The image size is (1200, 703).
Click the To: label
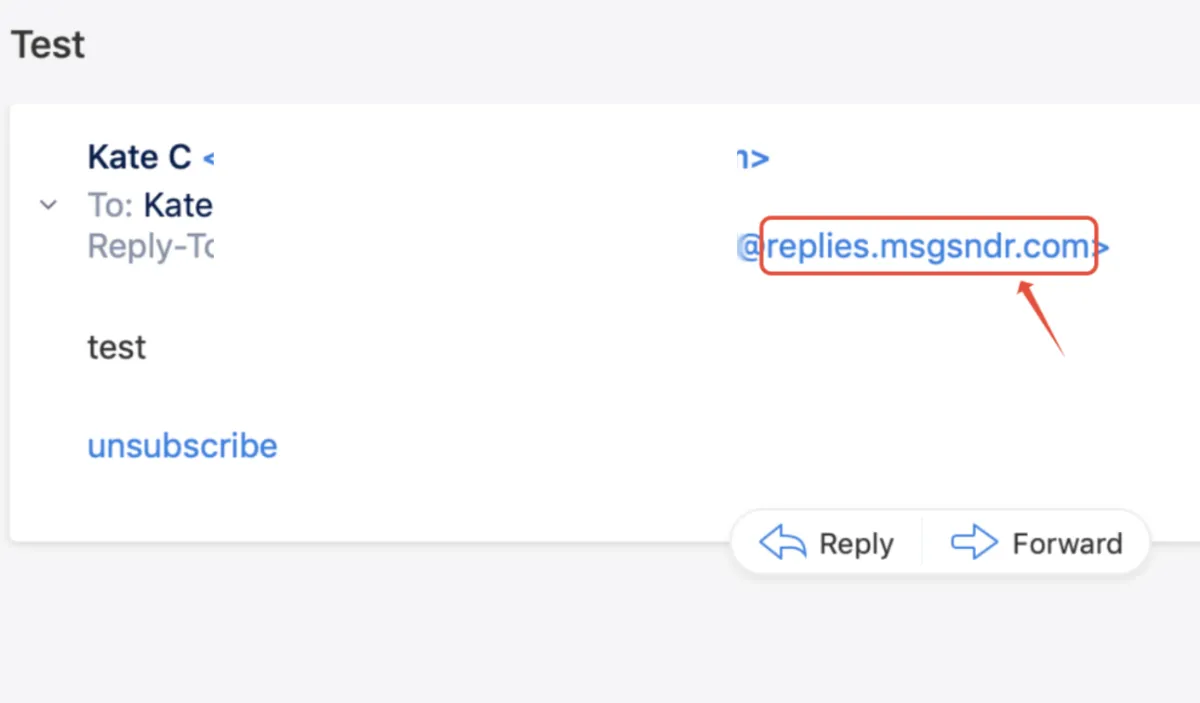(x=110, y=206)
